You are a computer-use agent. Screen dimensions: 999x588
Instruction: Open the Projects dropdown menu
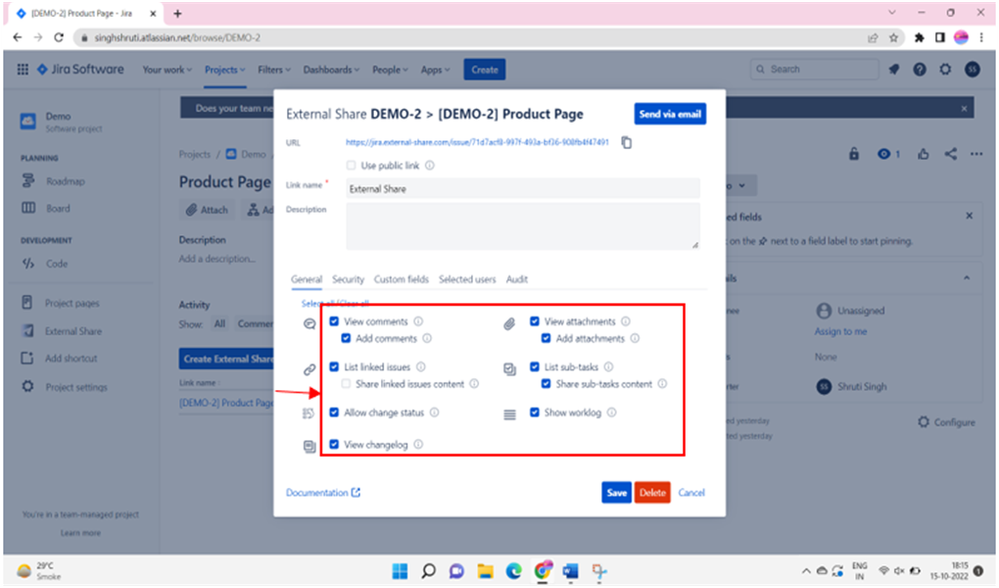(225, 69)
